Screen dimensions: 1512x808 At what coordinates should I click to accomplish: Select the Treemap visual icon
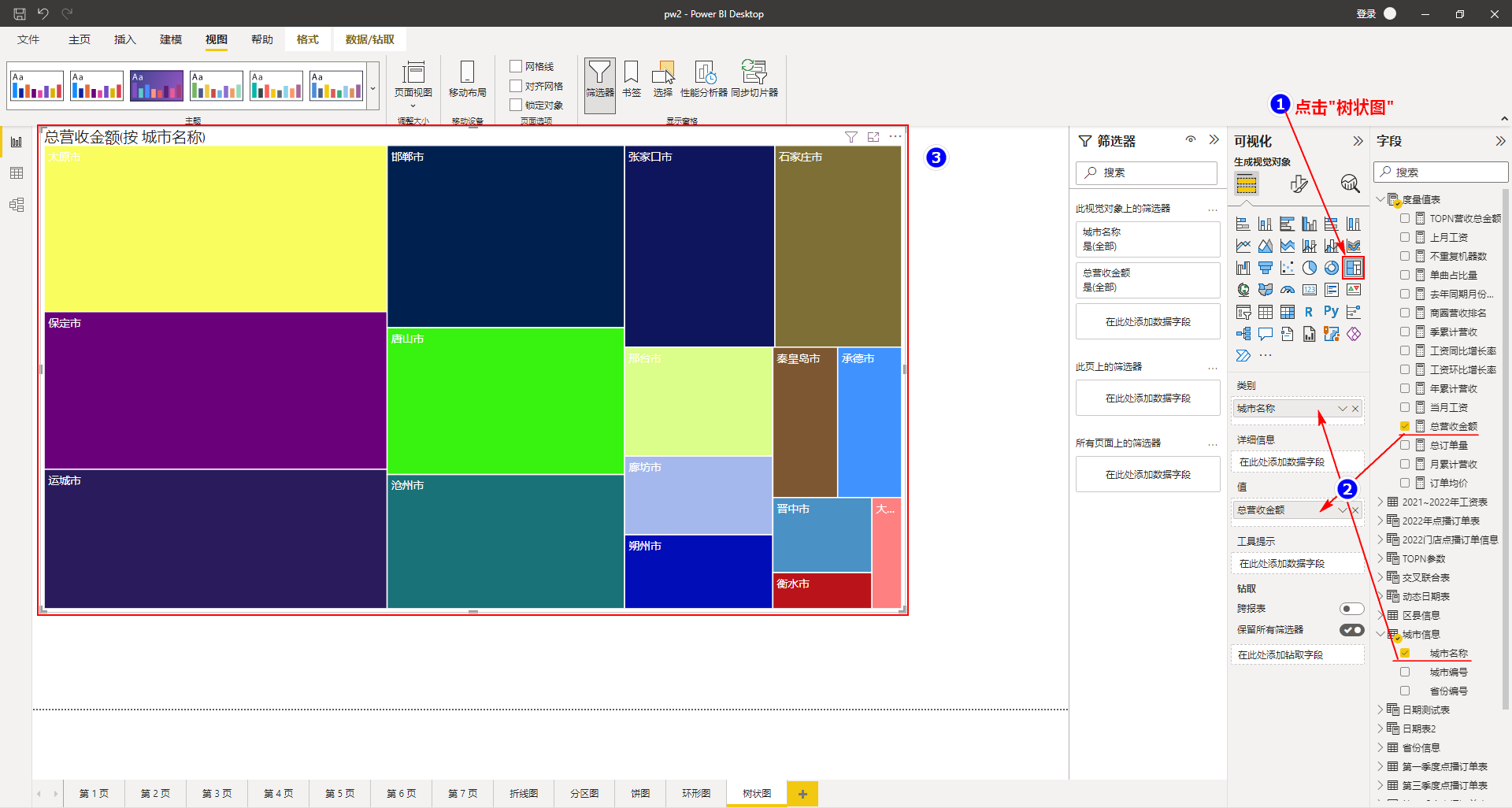(1353, 268)
